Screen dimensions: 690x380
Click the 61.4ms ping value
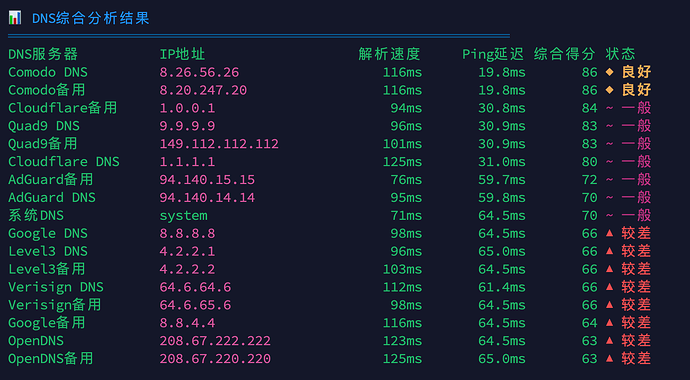pyautogui.click(x=502, y=287)
